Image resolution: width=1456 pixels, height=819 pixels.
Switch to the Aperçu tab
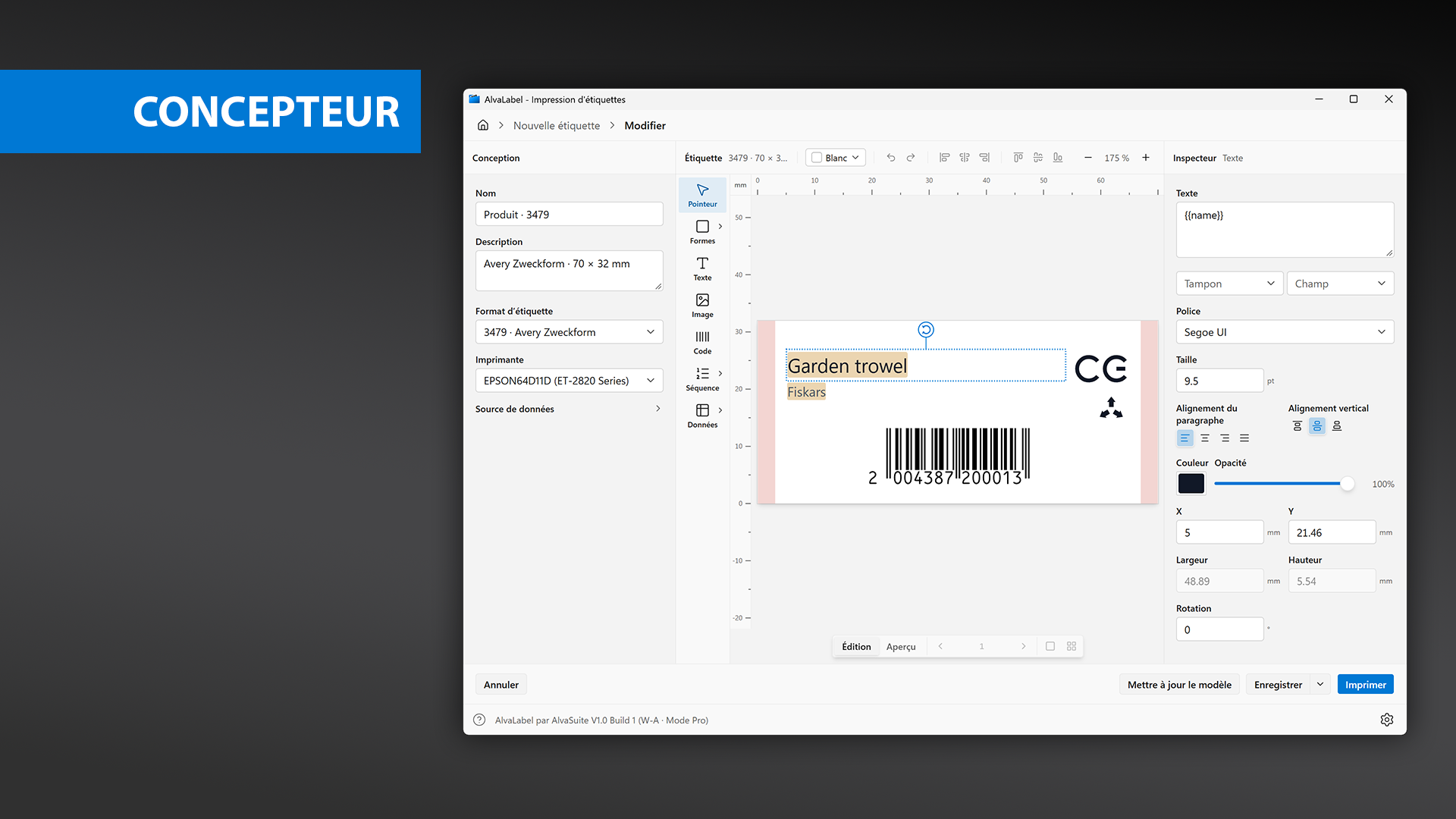pos(901,647)
